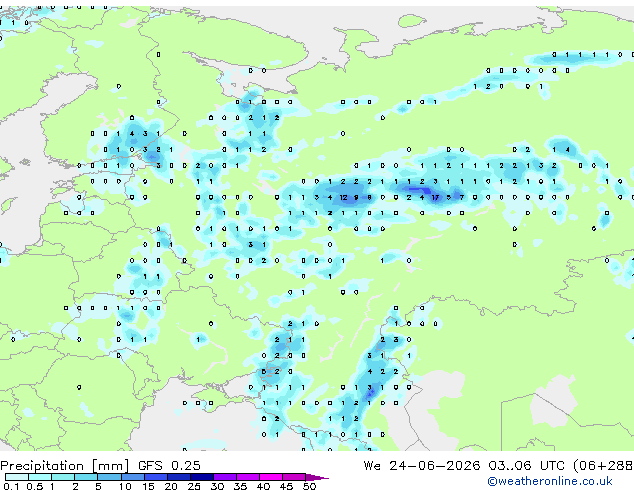Select the 2–5 mm legend color box

coord(86,477)
